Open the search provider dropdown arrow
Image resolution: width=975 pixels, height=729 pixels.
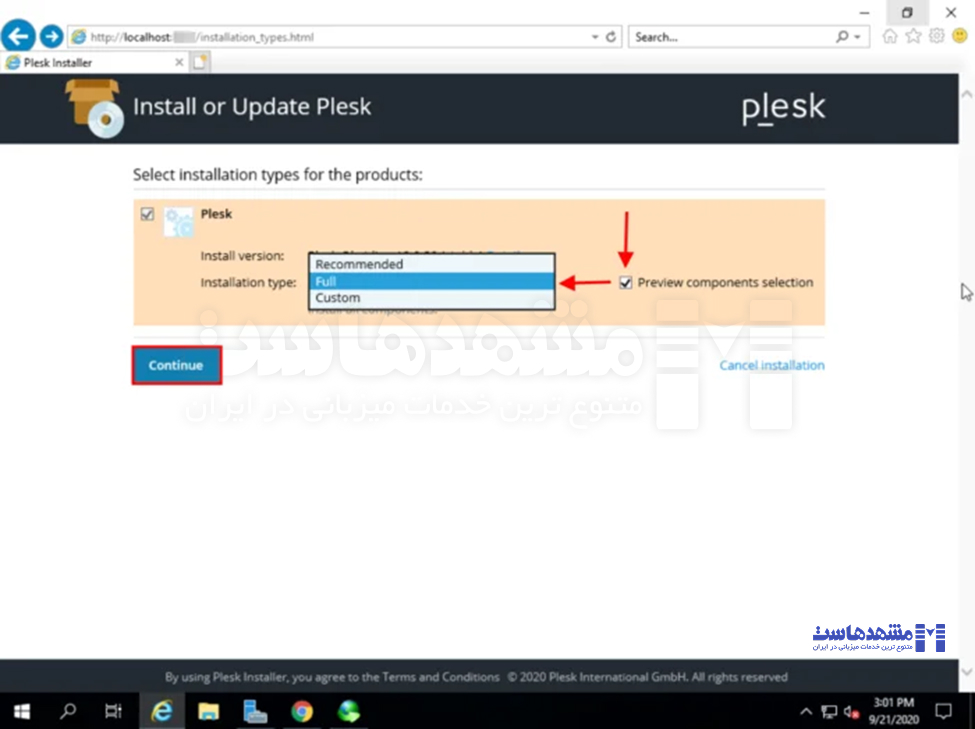tap(857, 37)
